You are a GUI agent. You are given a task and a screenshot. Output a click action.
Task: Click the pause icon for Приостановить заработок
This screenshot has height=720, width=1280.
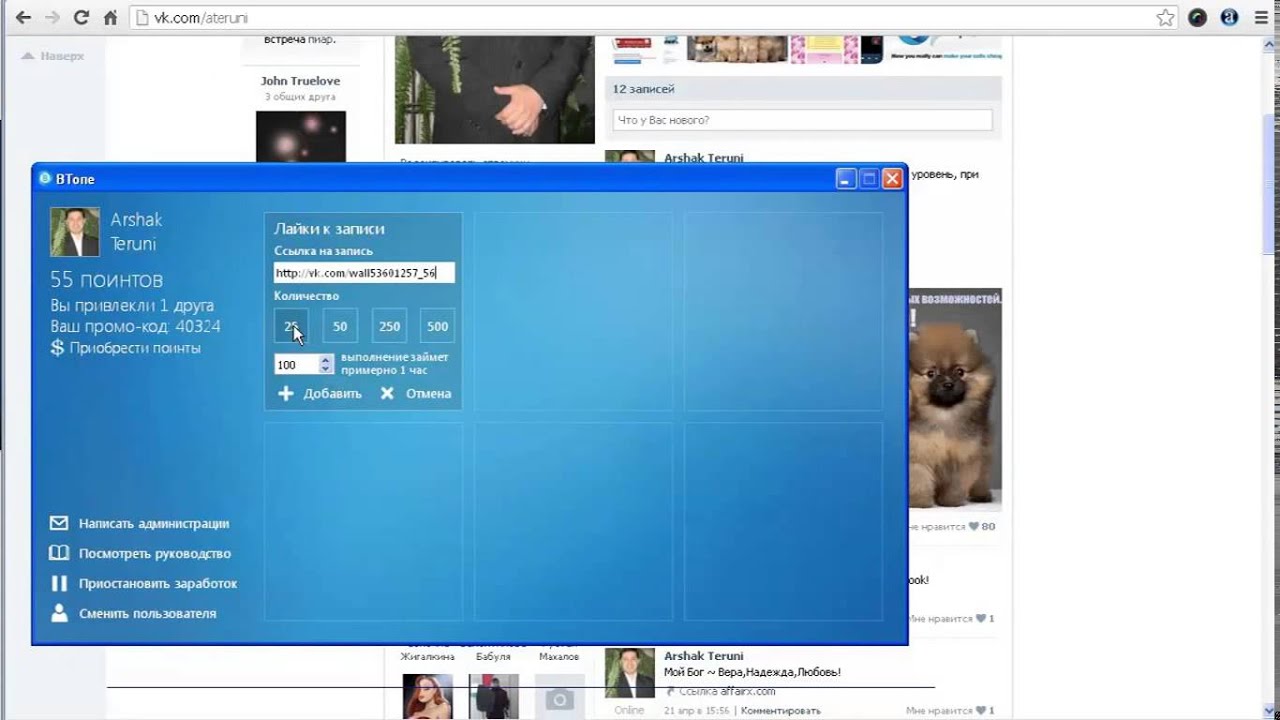coord(59,583)
